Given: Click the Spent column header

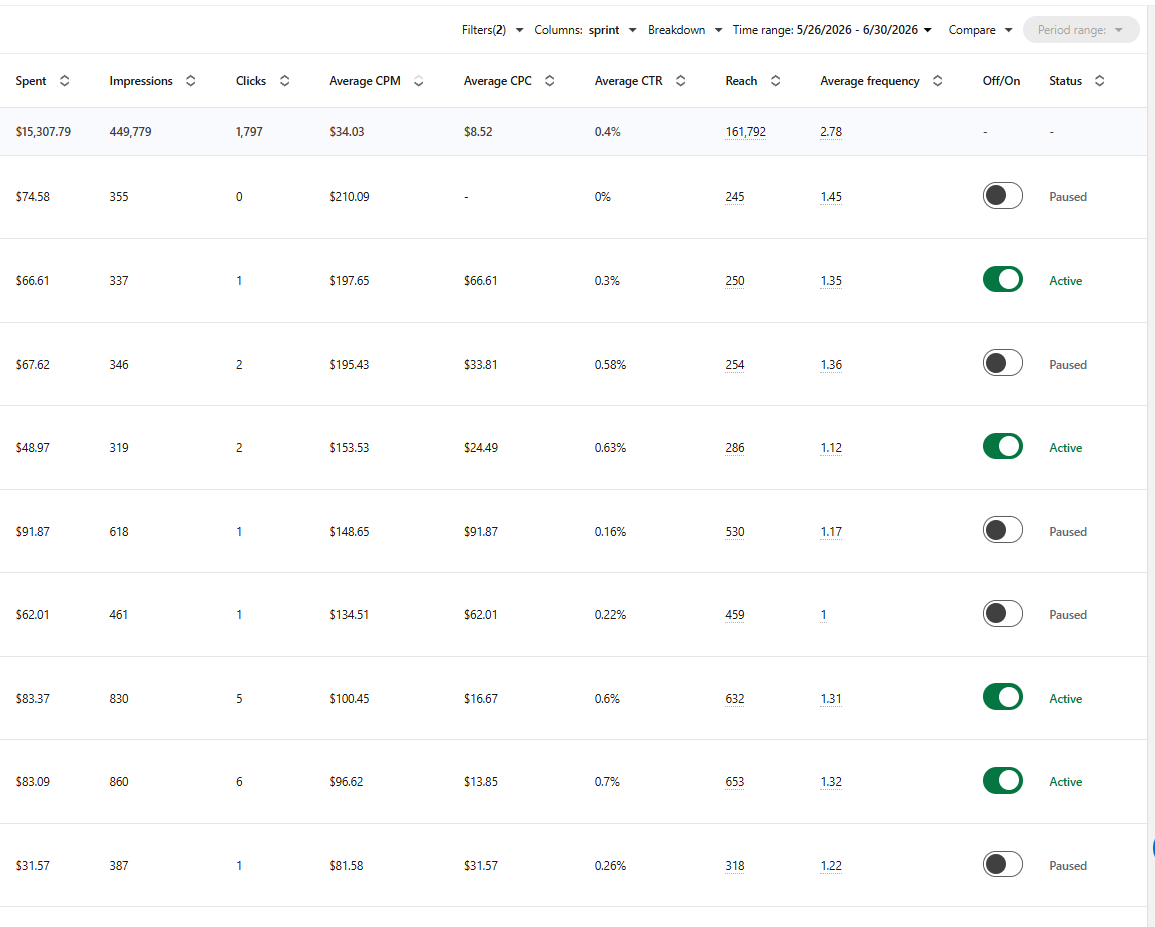Looking at the screenshot, I should click(x=31, y=81).
